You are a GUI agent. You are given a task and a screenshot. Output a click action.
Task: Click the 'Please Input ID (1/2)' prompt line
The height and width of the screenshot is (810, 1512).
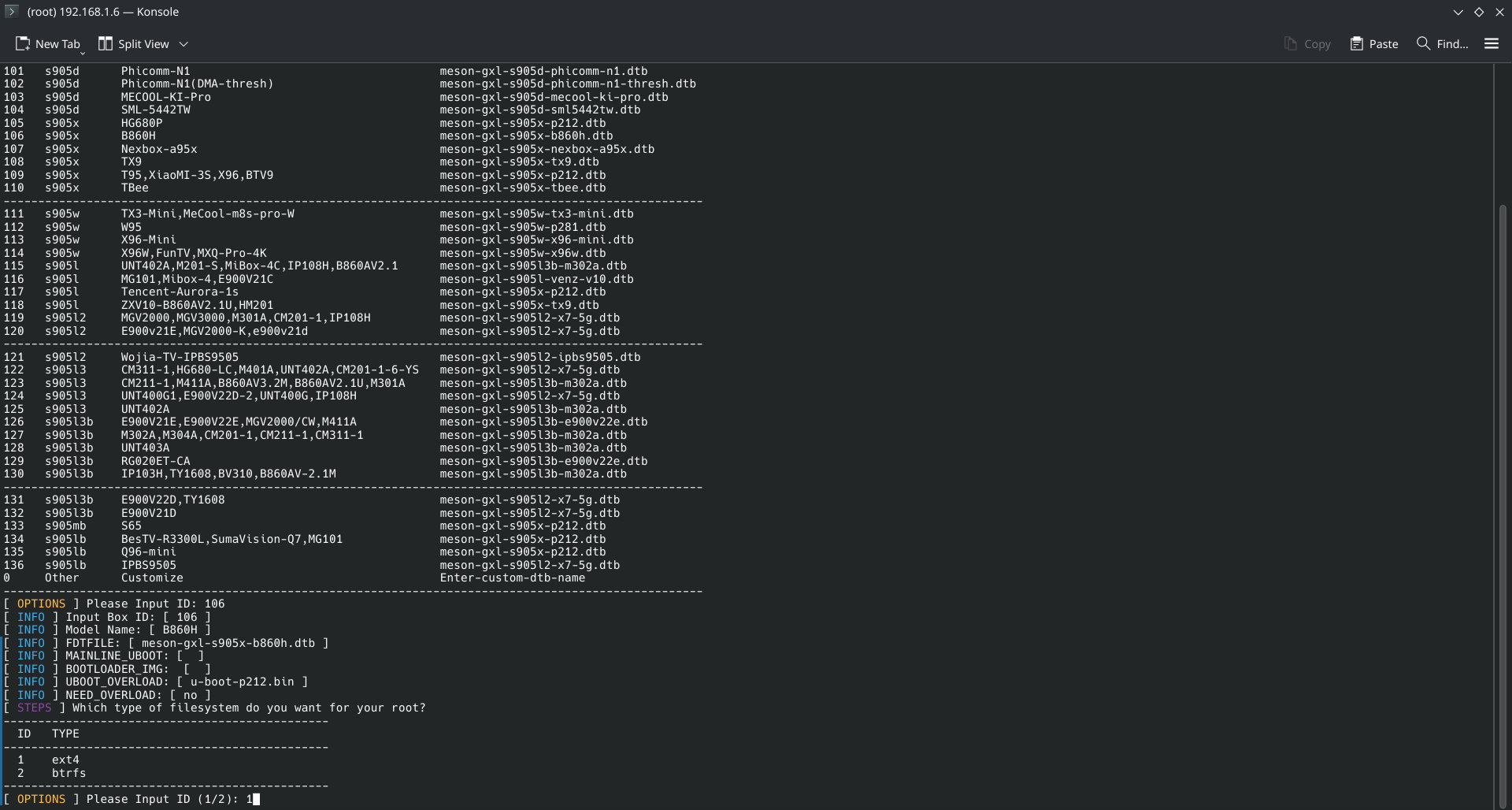pyautogui.click(x=131, y=799)
